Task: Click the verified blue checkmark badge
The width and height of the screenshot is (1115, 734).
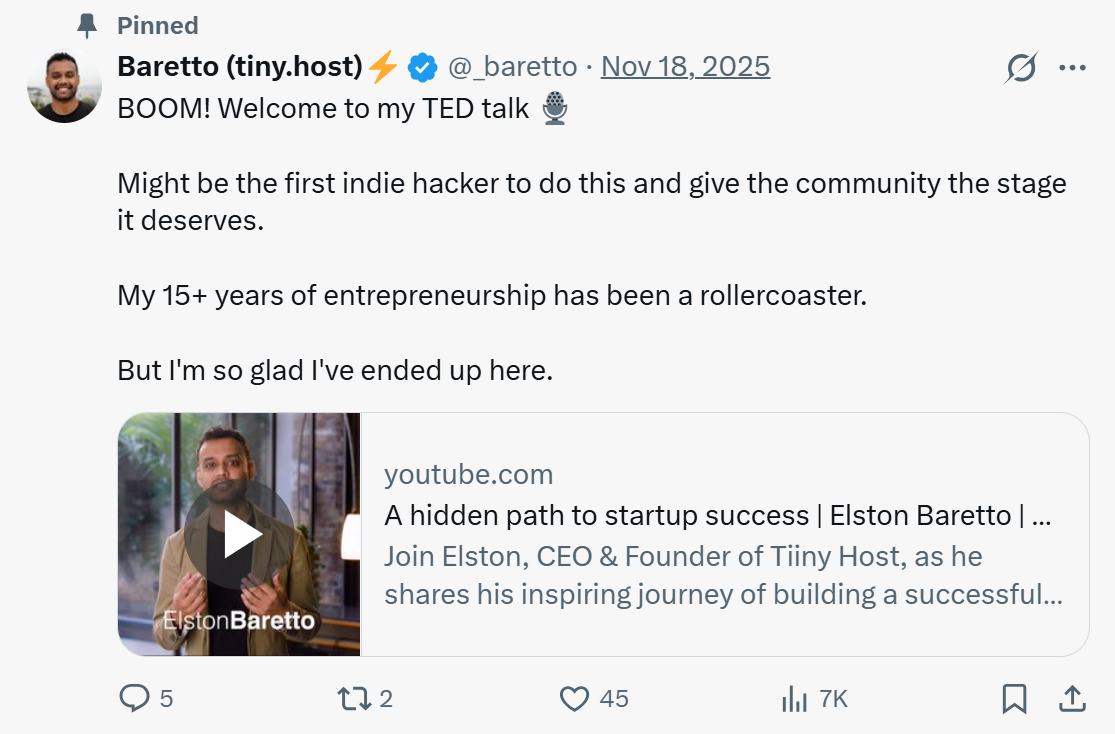Action: [x=422, y=66]
